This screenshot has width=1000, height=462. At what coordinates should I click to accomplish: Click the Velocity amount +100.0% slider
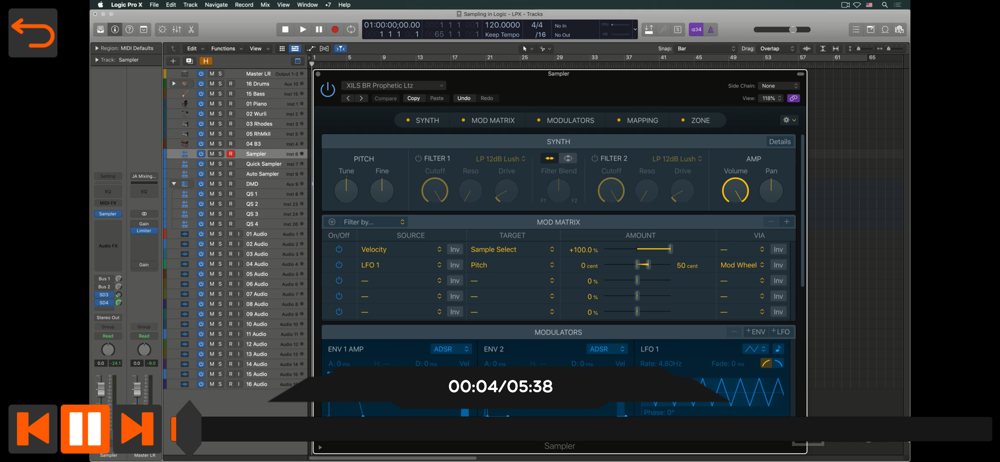coord(637,250)
